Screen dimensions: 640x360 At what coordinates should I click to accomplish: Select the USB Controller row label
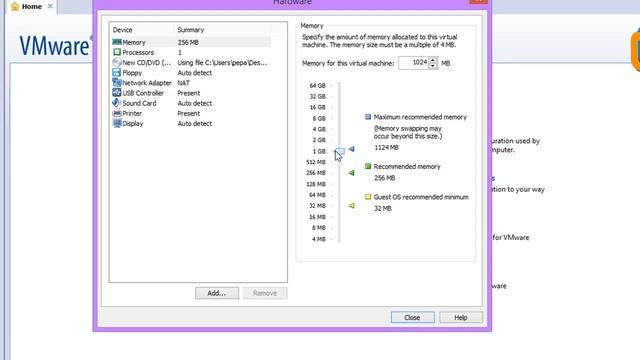click(x=143, y=93)
